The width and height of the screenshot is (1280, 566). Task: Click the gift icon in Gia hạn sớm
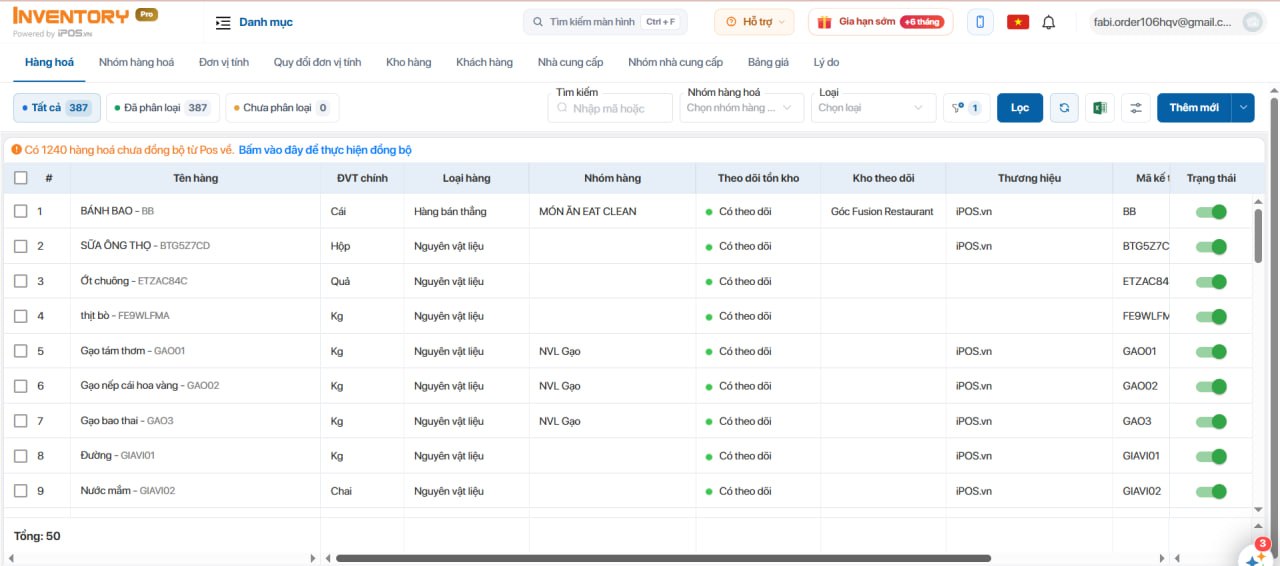pyautogui.click(x=824, y=22)
